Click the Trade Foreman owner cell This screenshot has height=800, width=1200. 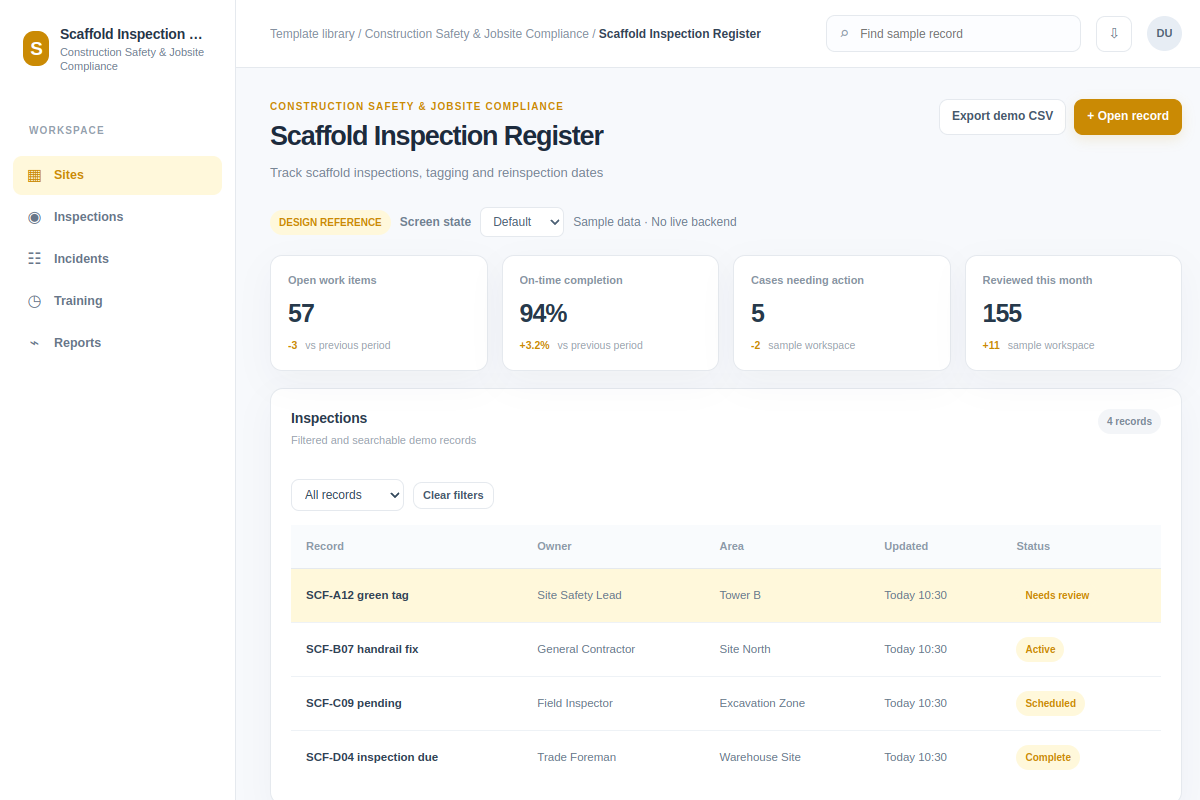[577, 757]
